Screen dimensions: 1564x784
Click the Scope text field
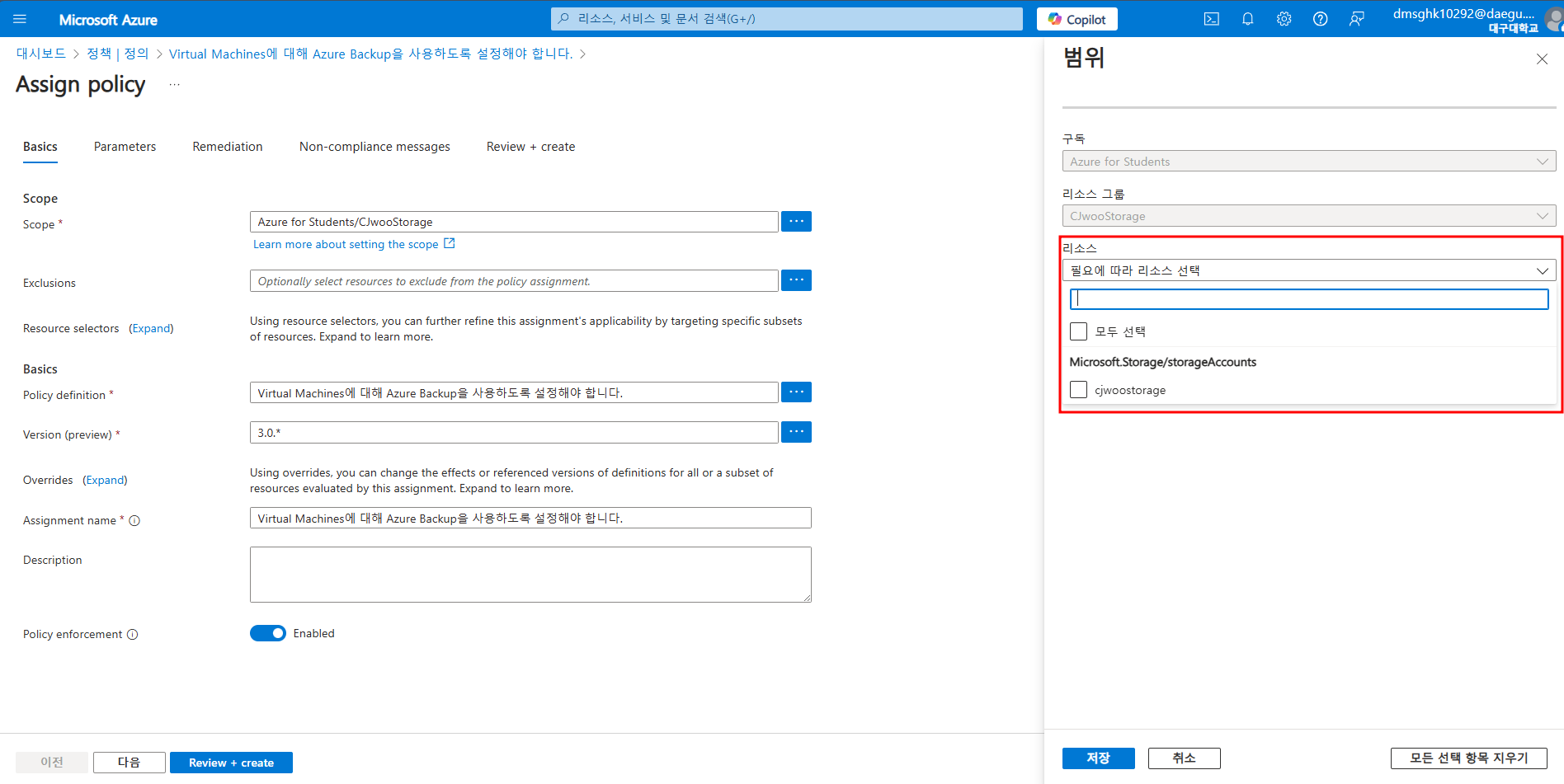coord(514,222)
